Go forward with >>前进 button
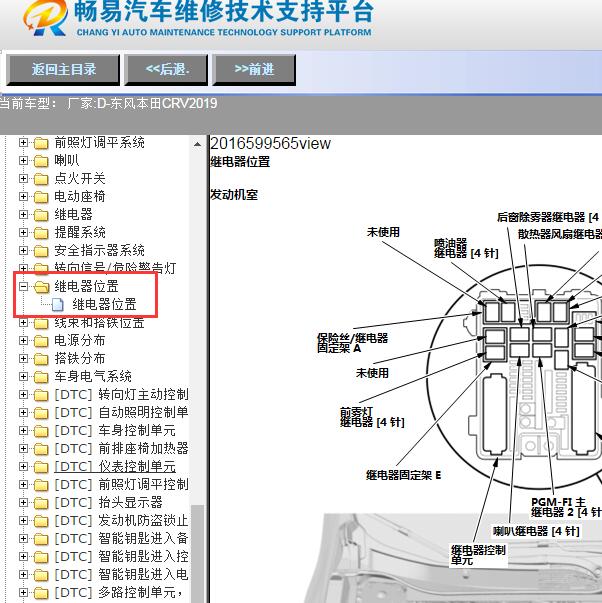Screen dimensions: 602x603 click(x=254, y=70)
